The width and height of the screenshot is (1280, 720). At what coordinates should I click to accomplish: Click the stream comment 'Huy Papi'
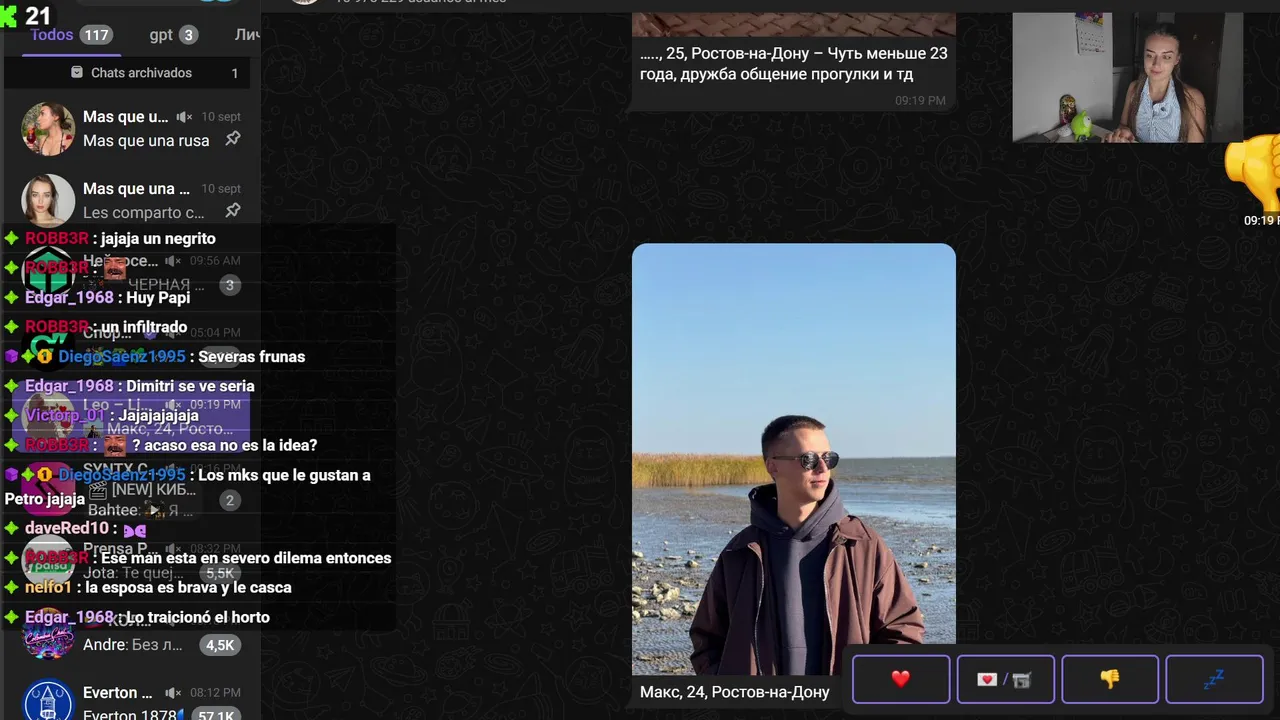[158, 298]
